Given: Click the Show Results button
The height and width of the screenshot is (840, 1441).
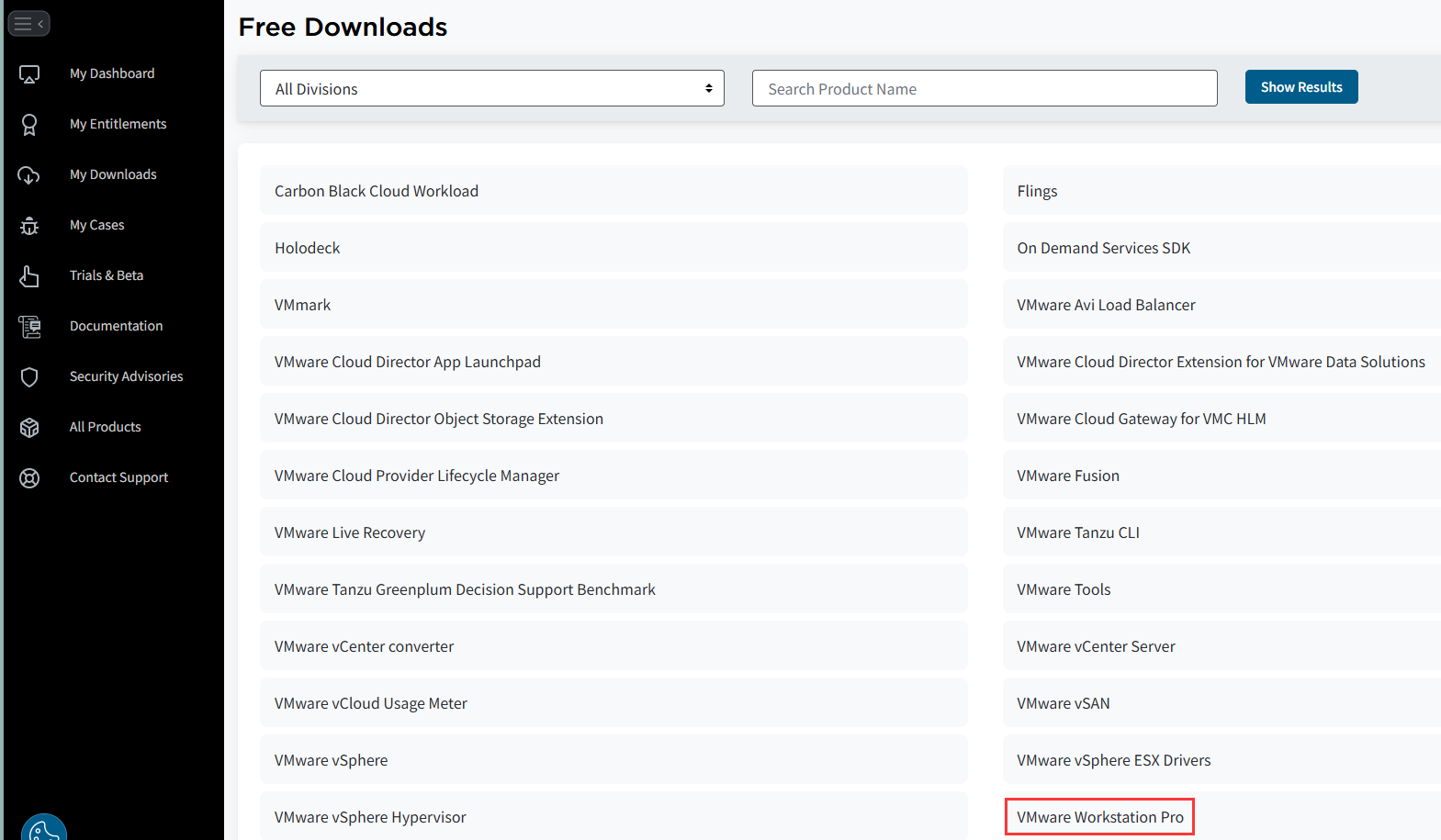Looking at the screenshot, I should pos(1301,87).
